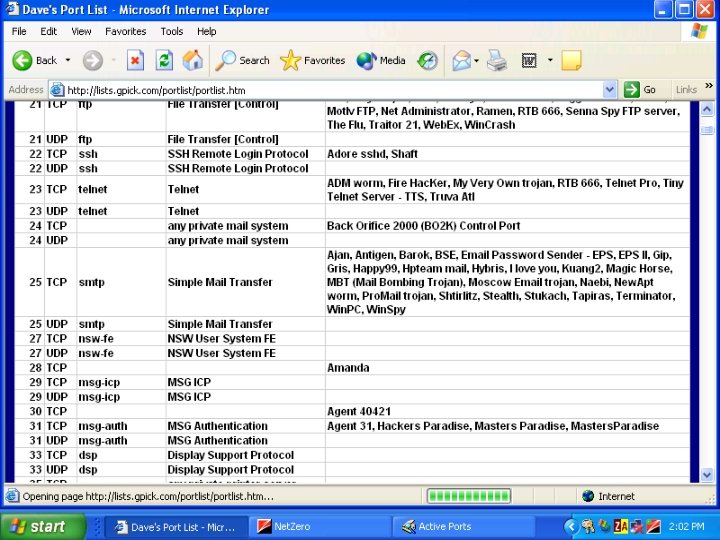Switch to the NetZero taskbar button
The height and width of the screenshot is (540, 720).
point(321,527)
